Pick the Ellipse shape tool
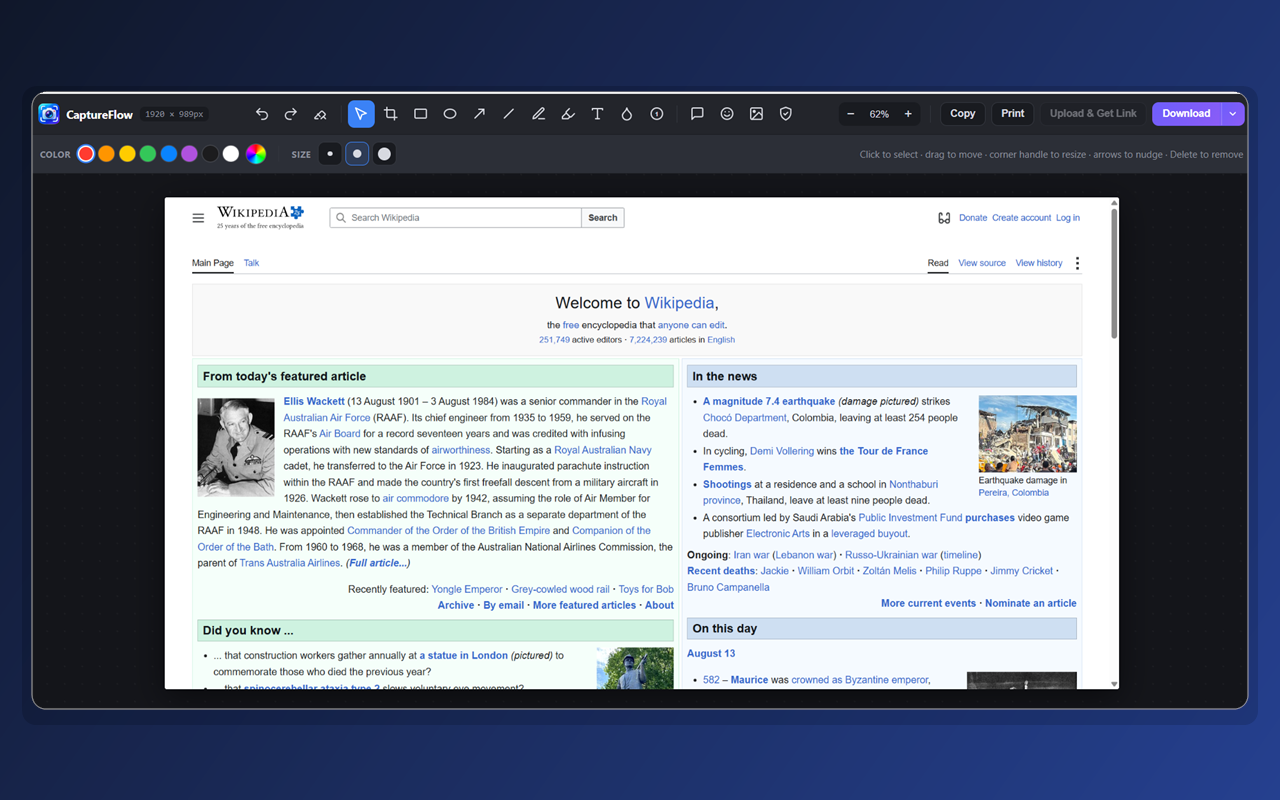 (x=450, y=114)
